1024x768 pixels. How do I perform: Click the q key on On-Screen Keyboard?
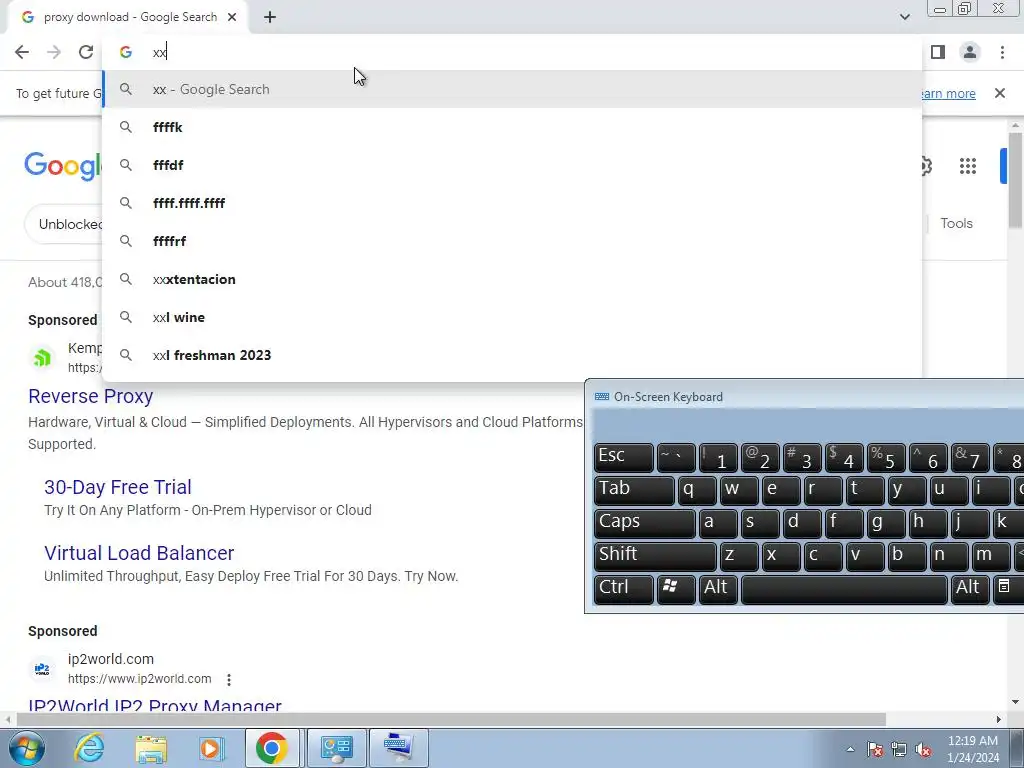click(697, 490)
